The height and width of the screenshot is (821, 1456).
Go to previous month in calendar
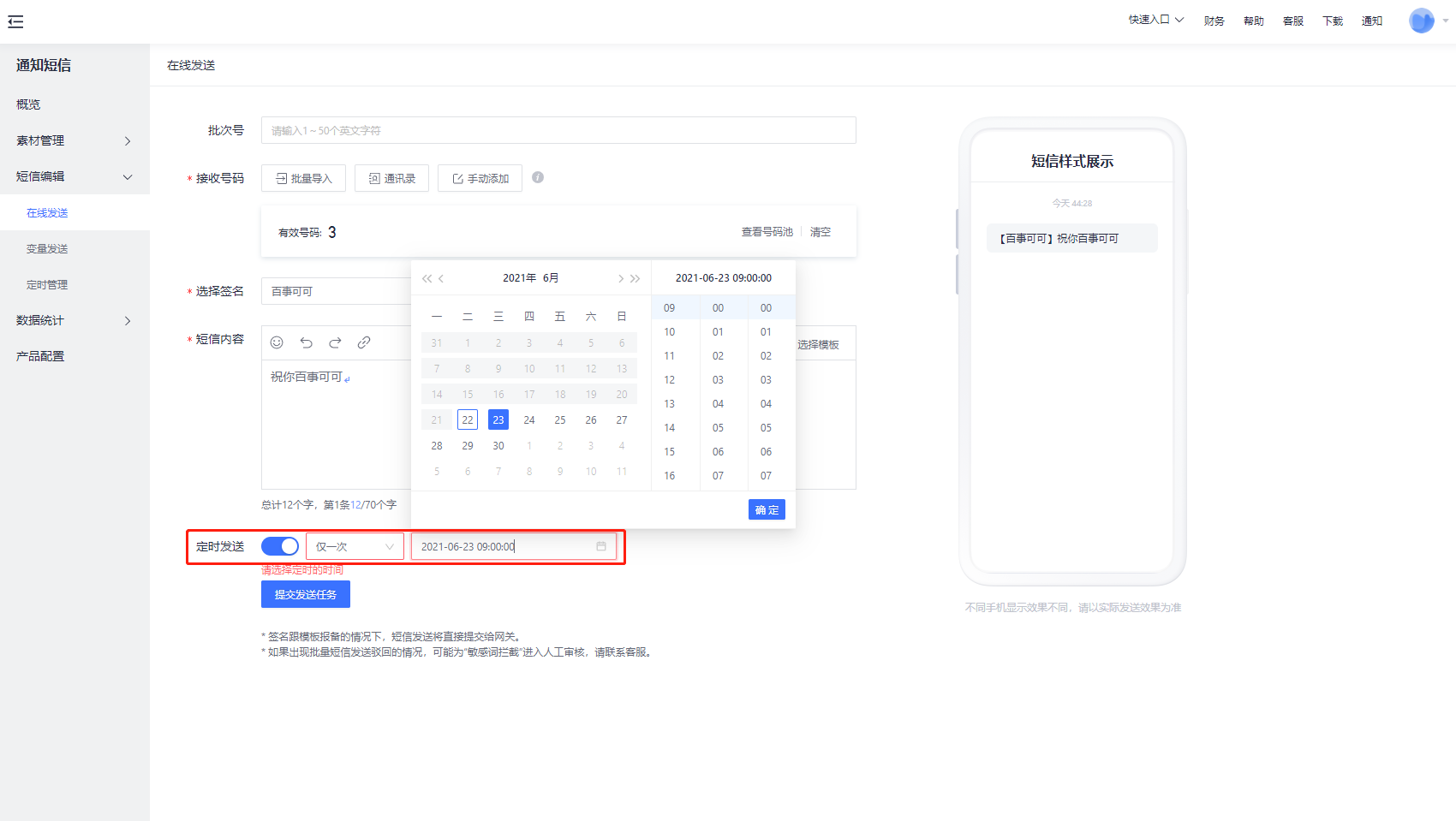[441, 278]
